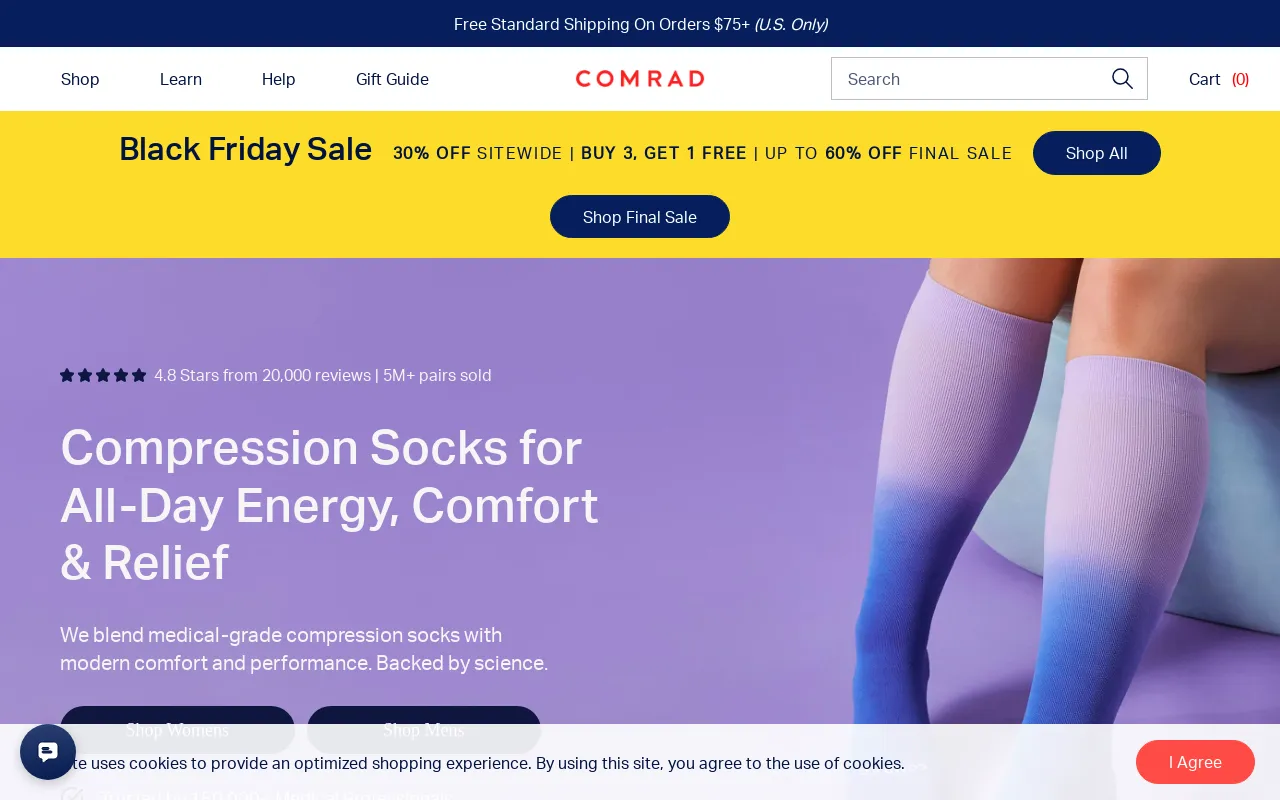The height and width of the screenshot is (800, 1280).
Task: Click the cart item count (0)
Action: pyautogui.click(x=1240, y=79)
